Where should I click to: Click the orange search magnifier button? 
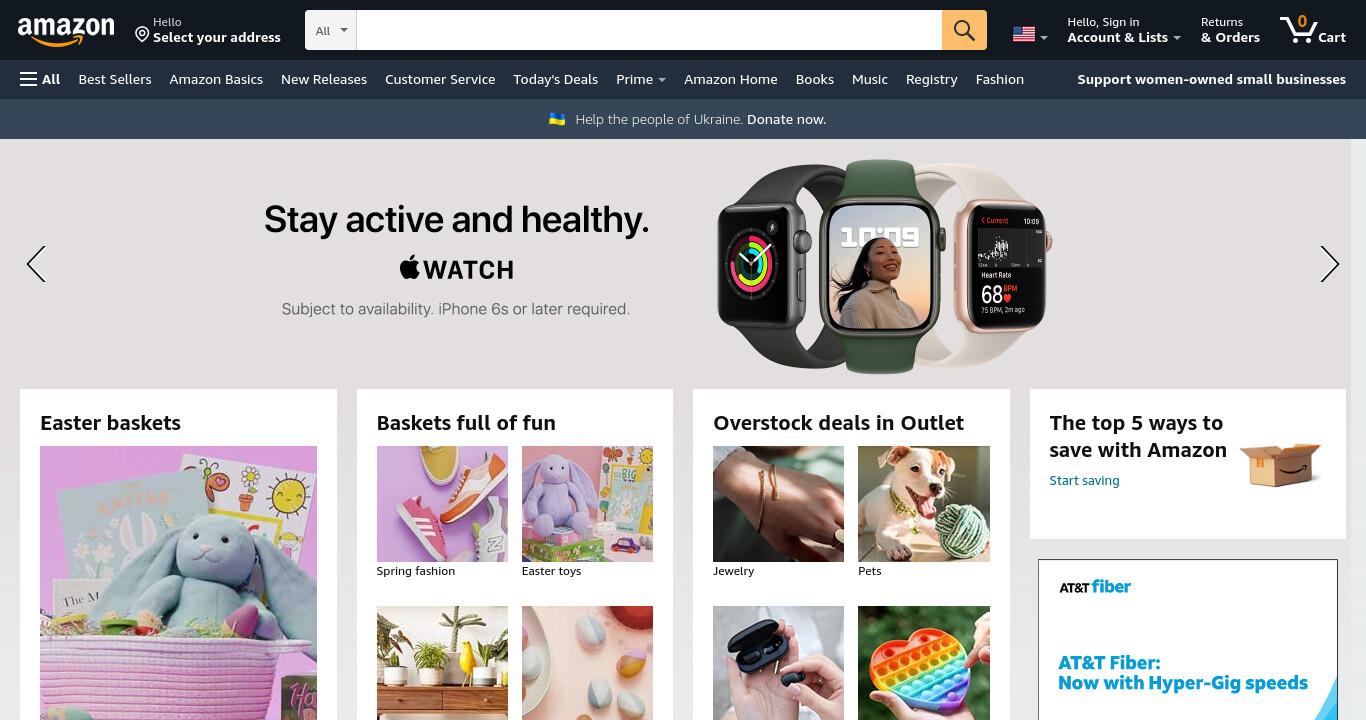click(x=964, y=30)
